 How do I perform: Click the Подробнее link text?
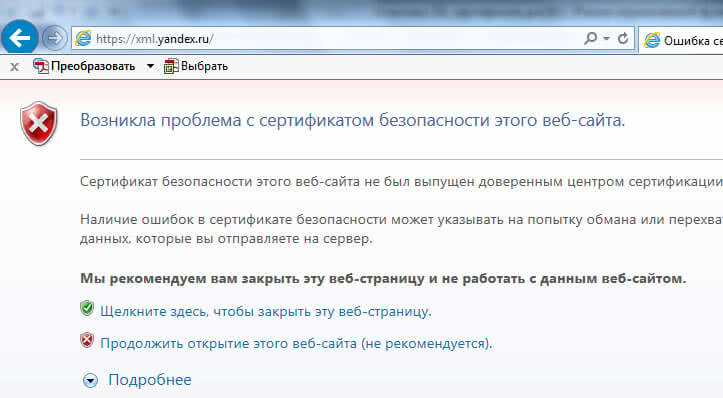tap(150, 380)
